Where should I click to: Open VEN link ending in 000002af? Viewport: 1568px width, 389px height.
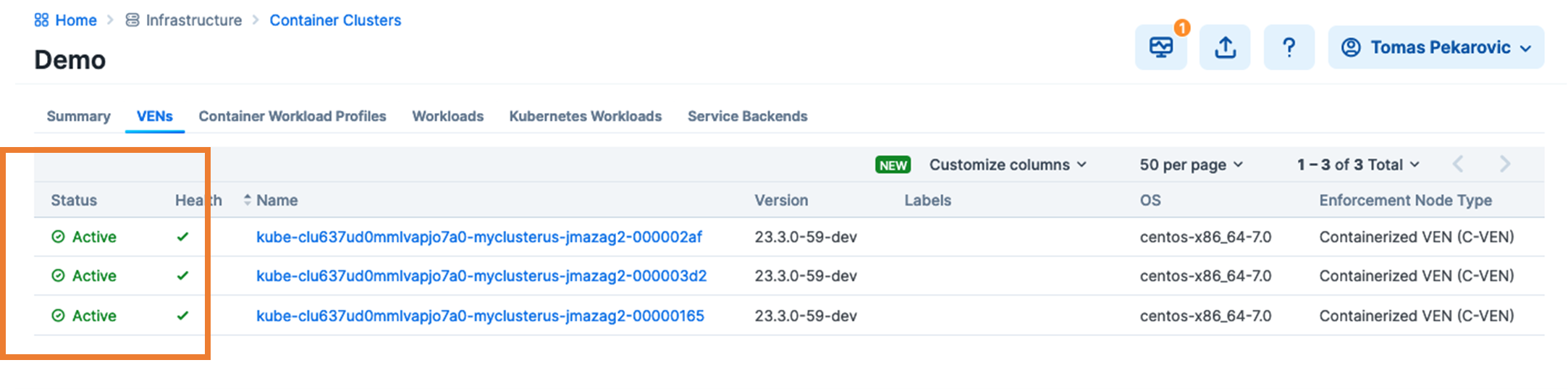479,237
